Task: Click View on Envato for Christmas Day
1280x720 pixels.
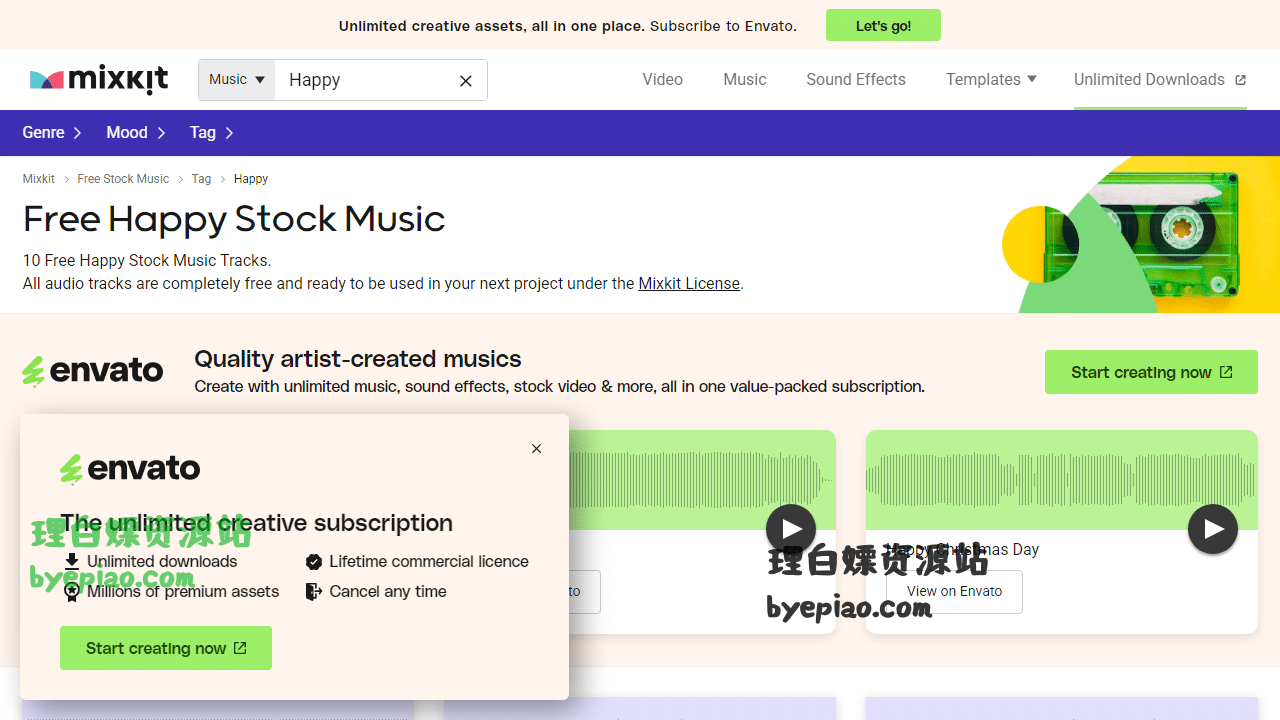Action: click(954, 592)
